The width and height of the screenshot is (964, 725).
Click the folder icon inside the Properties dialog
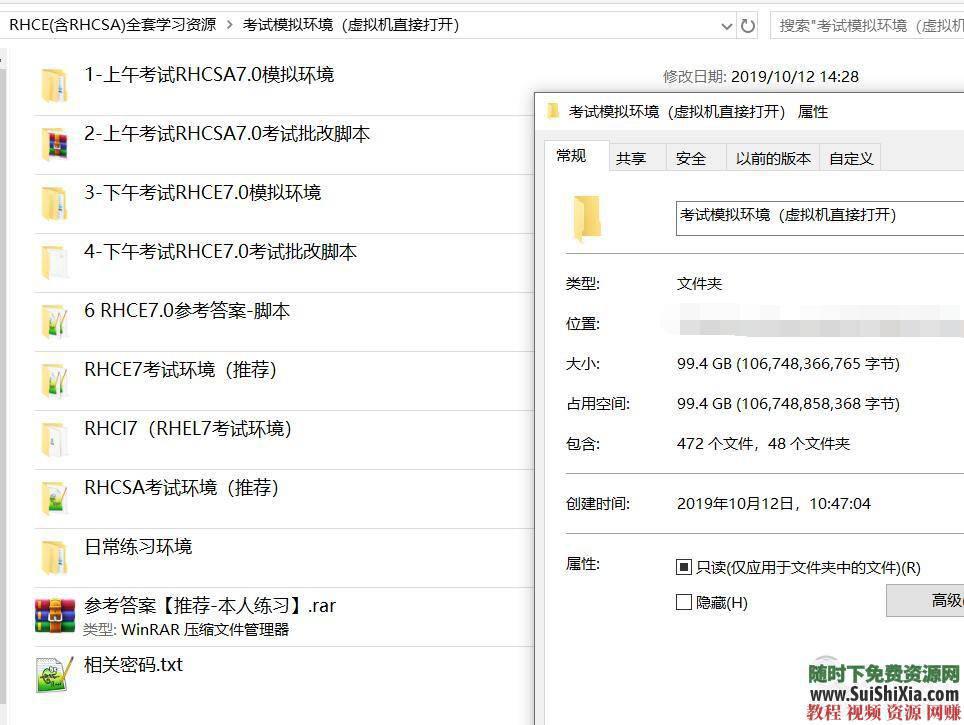click(586, 217)
